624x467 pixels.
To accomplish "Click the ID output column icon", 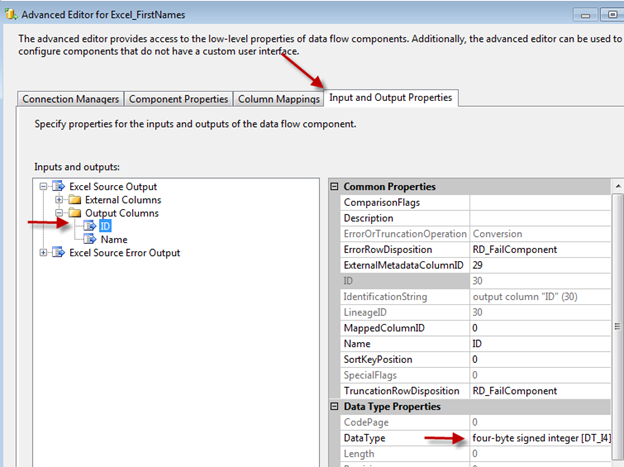I will pyautogui.click(x=89, y=226).
